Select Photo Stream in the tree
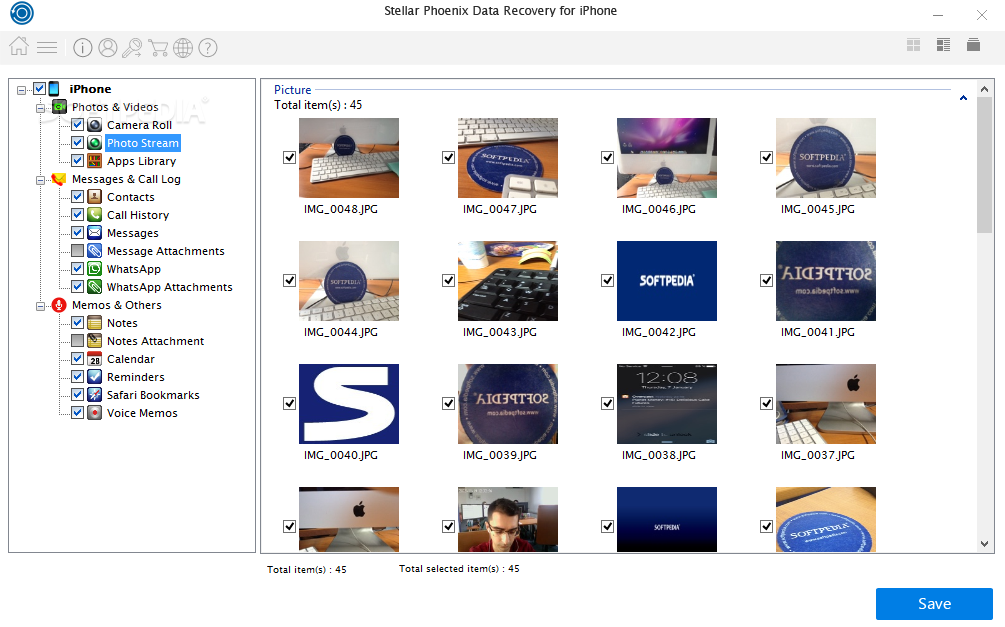 [x=142, y=143]
